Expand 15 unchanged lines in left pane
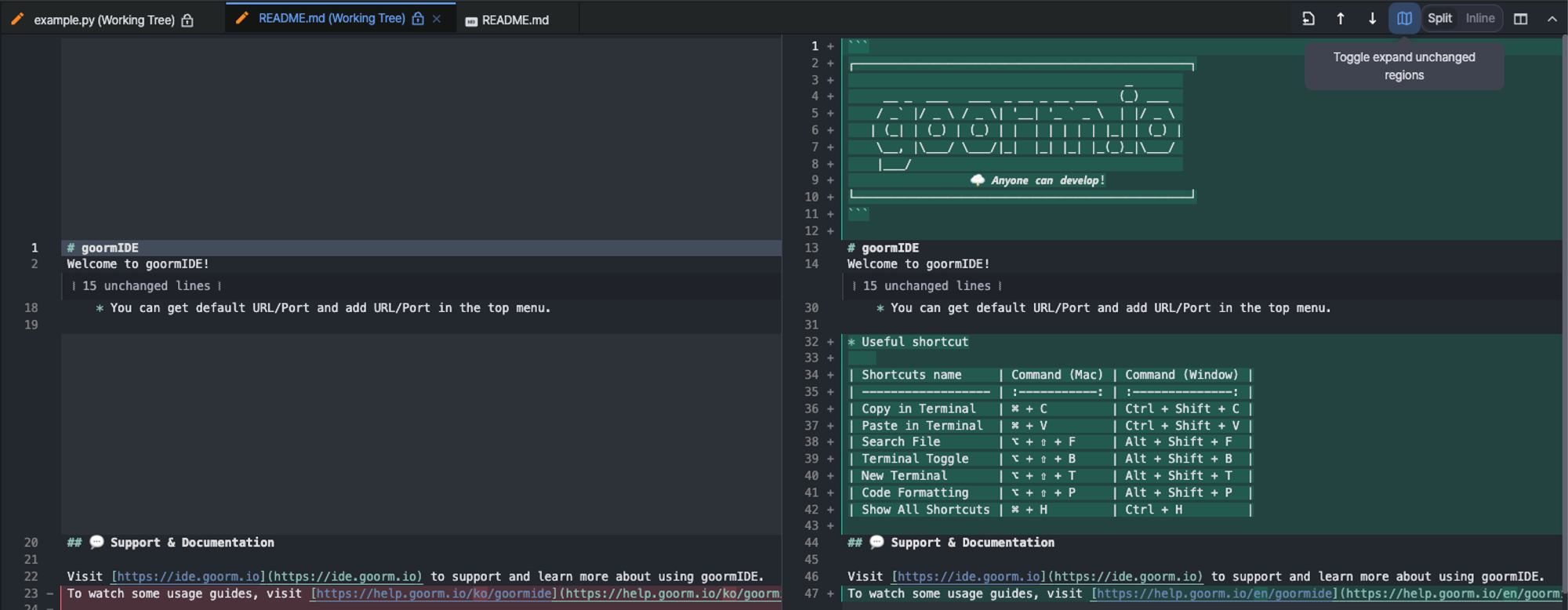 [x=146, y=286]
